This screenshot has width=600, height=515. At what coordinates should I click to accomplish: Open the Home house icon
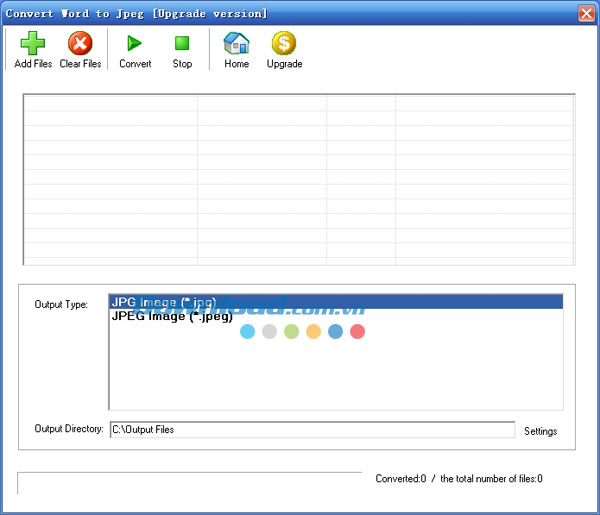236,44
